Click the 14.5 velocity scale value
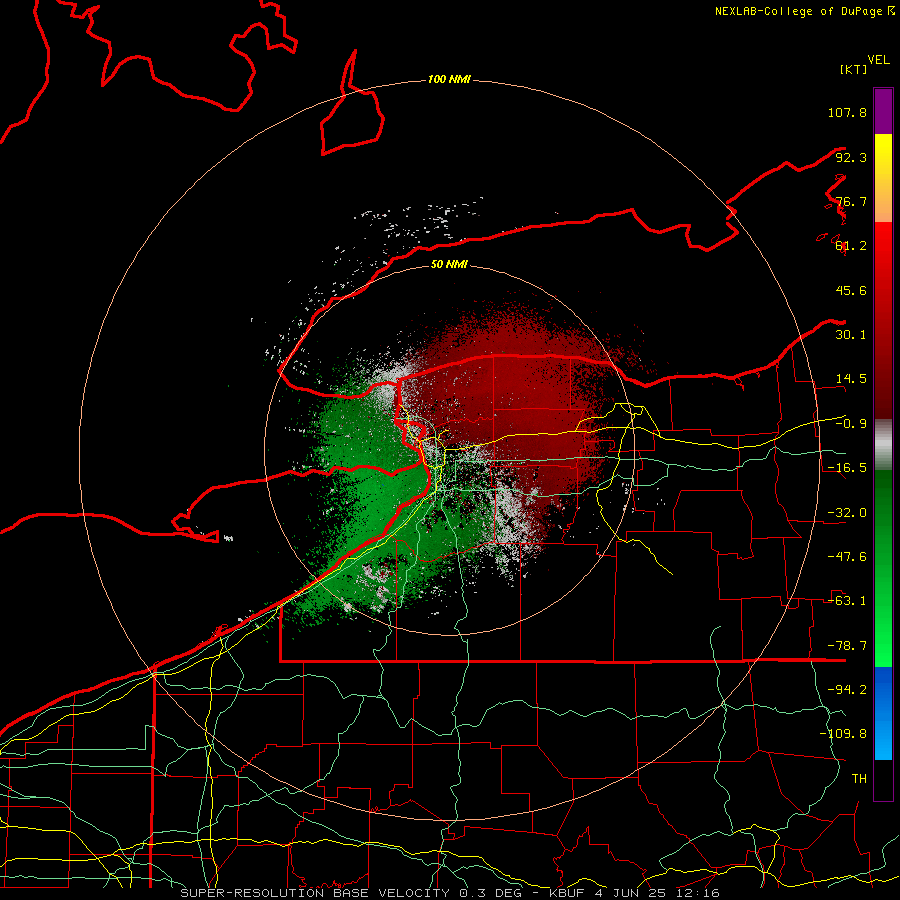 (x=851, y=379)
